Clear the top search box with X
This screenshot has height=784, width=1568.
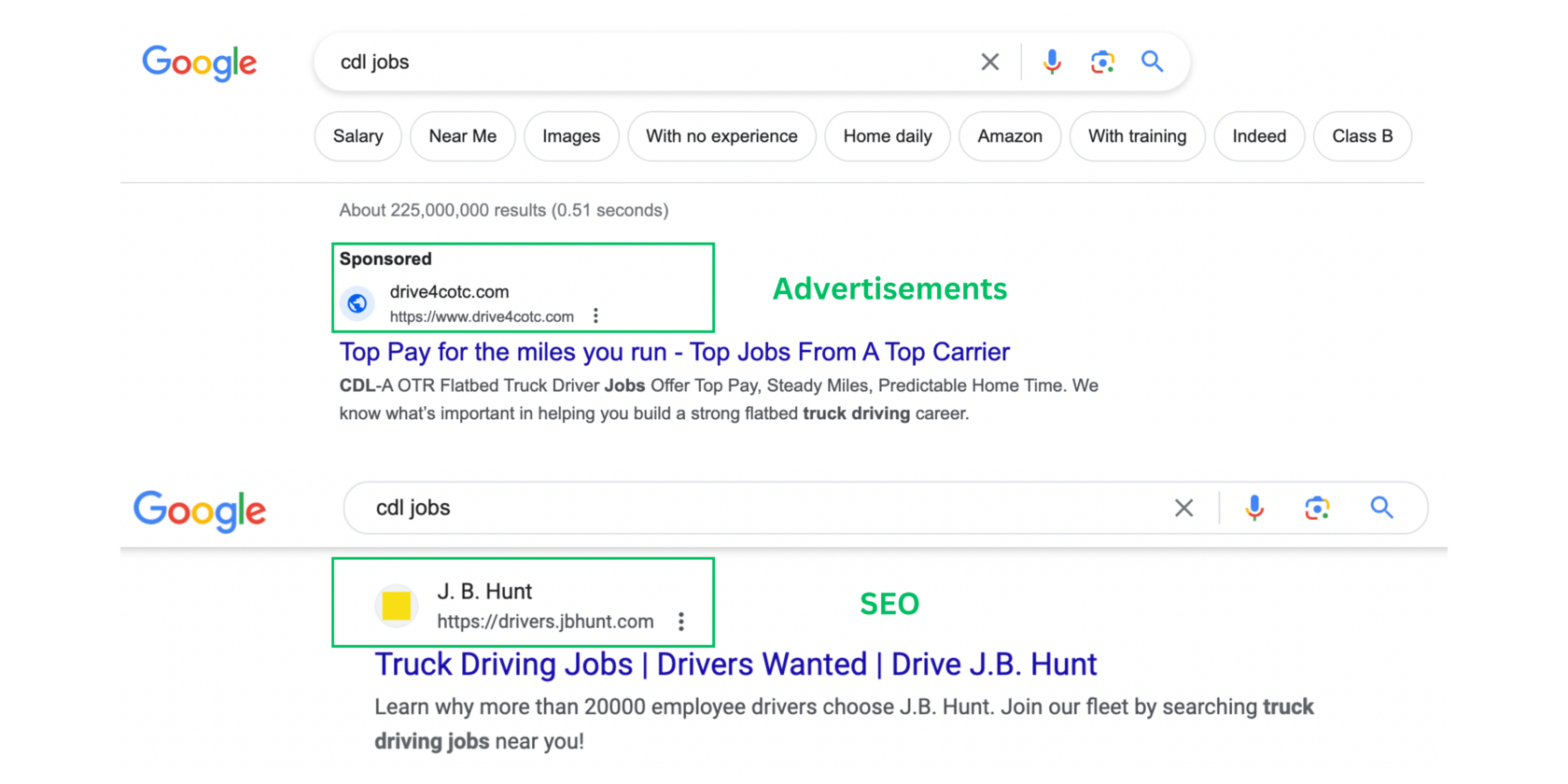pos(990,62)
